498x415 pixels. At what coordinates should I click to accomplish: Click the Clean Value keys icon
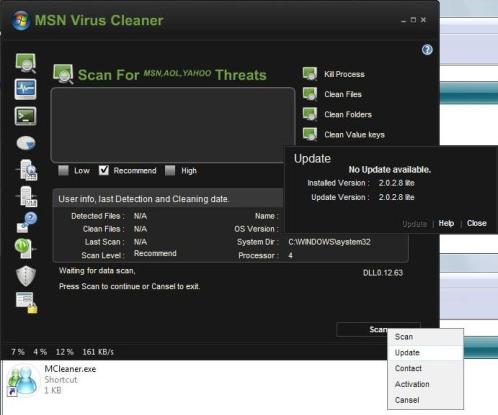point(310,134)
